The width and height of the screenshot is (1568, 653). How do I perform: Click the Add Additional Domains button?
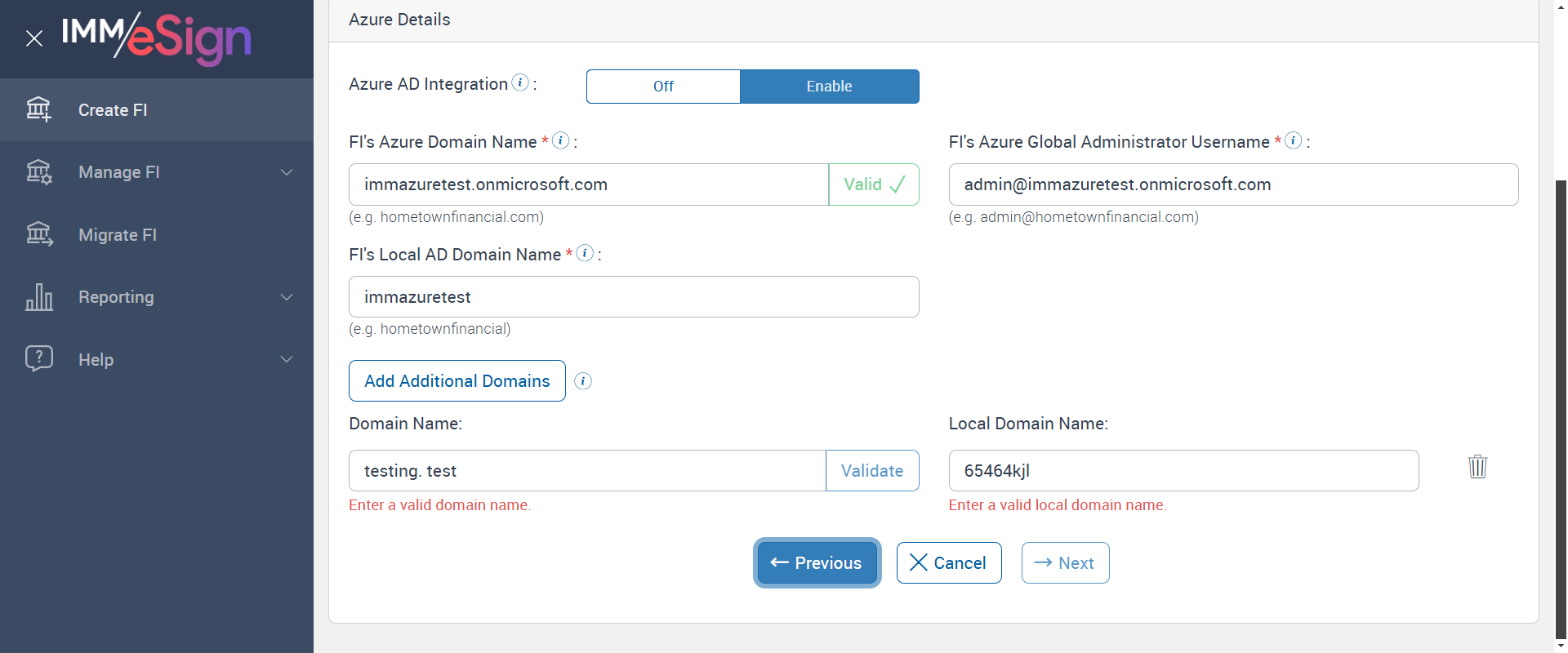[457, 381]
